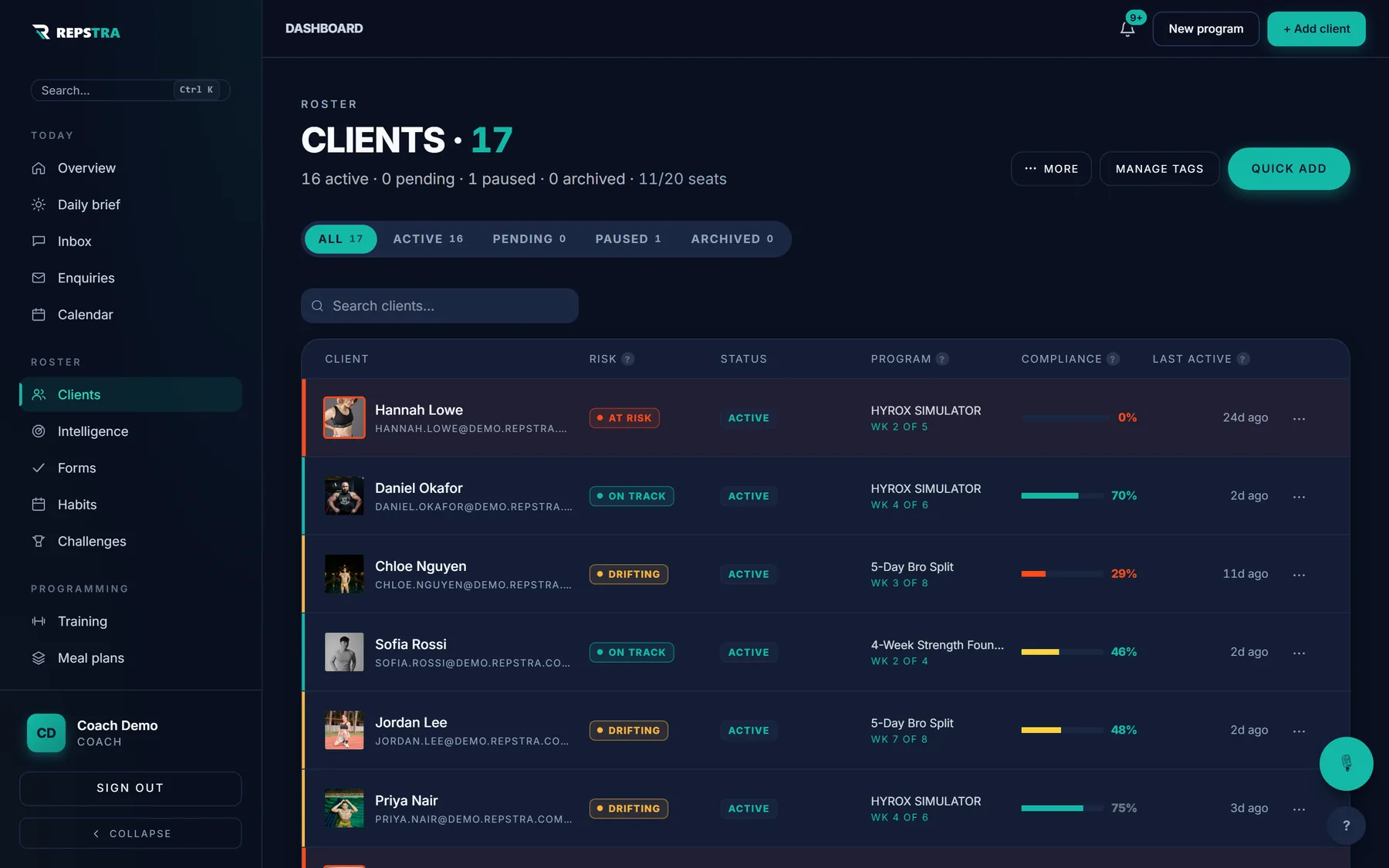Open Daniel Okafor's avatar thumbnail

tap(344, 496)
